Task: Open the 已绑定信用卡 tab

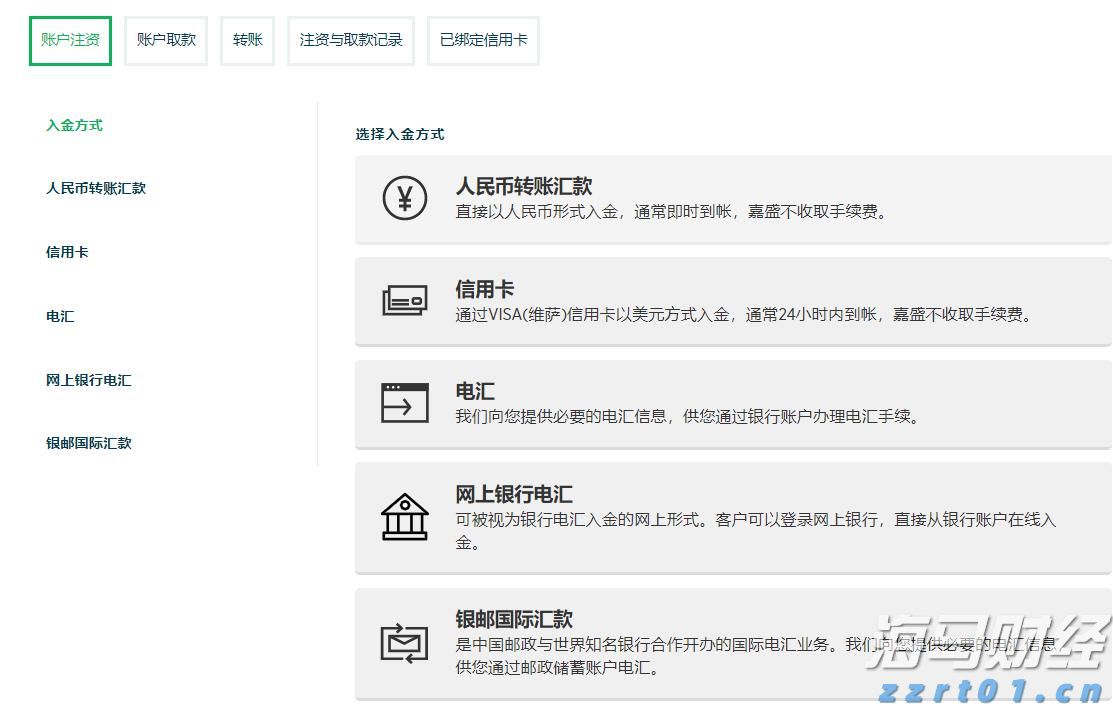Action: coord(483,40)
